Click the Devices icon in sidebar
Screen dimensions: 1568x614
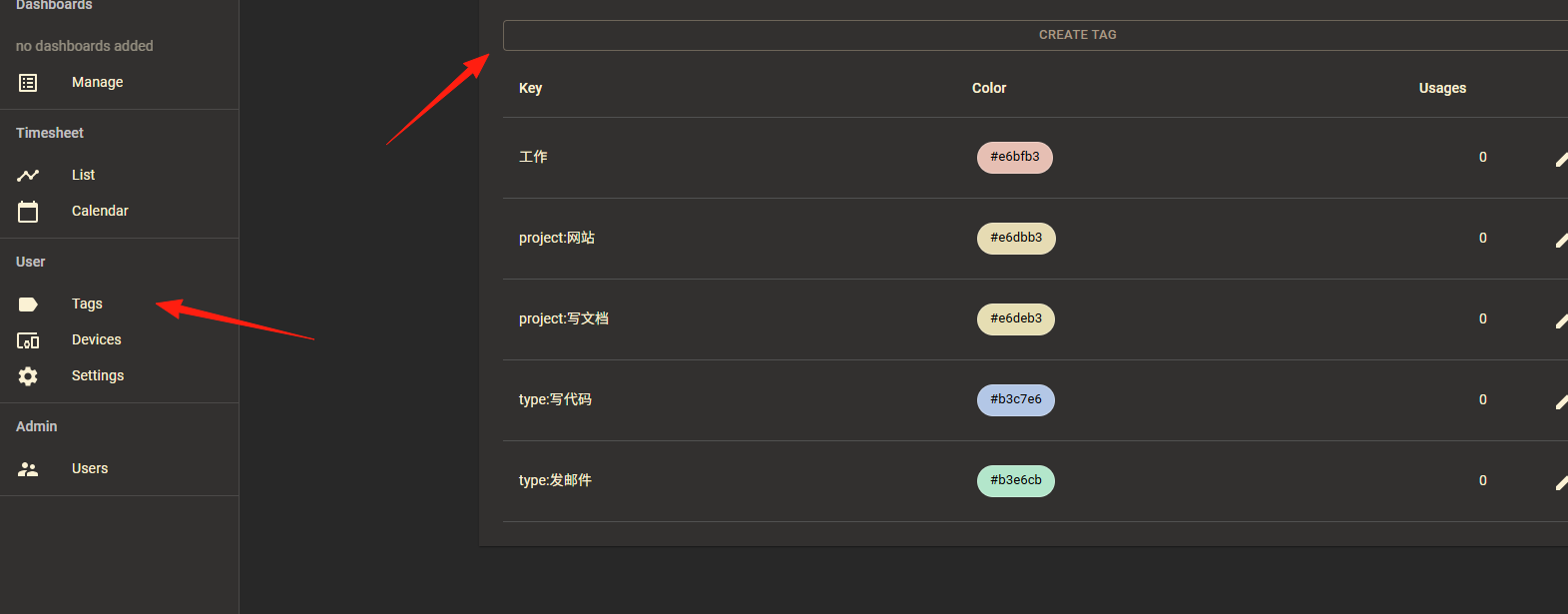click(28, 340)
